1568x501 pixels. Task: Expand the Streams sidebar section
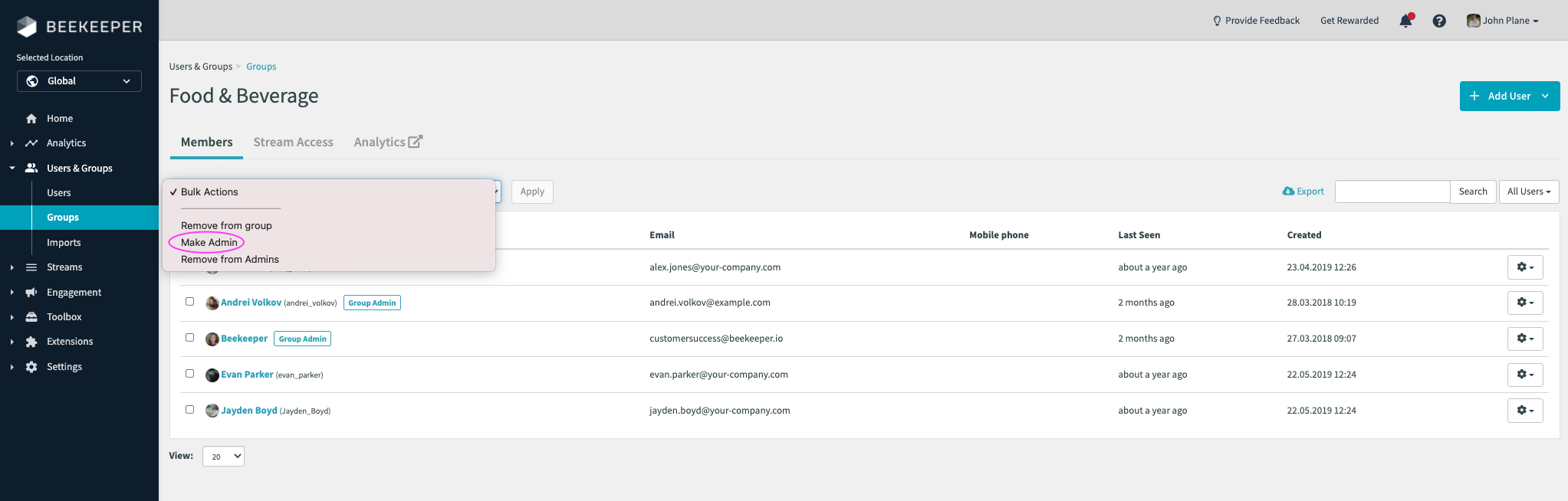[x=12, y=267]
